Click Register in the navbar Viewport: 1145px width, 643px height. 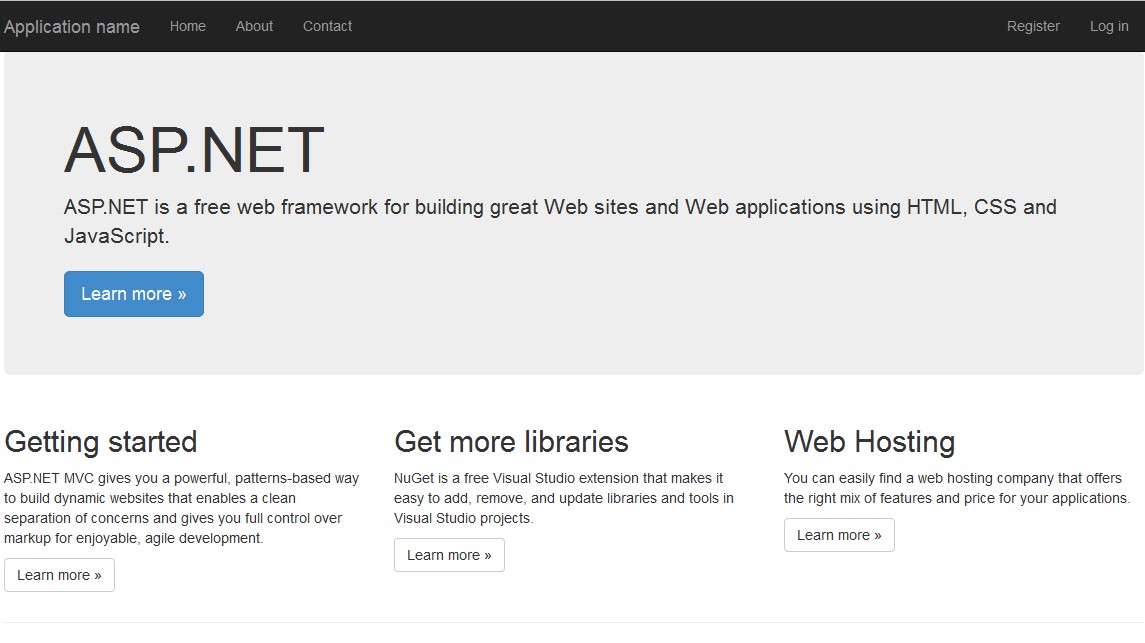(1033, 26)
